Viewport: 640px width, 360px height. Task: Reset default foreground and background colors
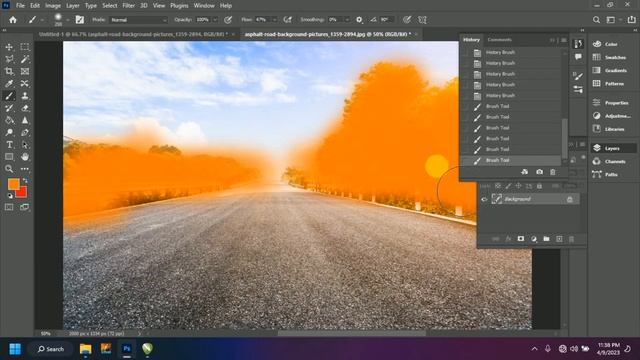[x=10, y=196]
